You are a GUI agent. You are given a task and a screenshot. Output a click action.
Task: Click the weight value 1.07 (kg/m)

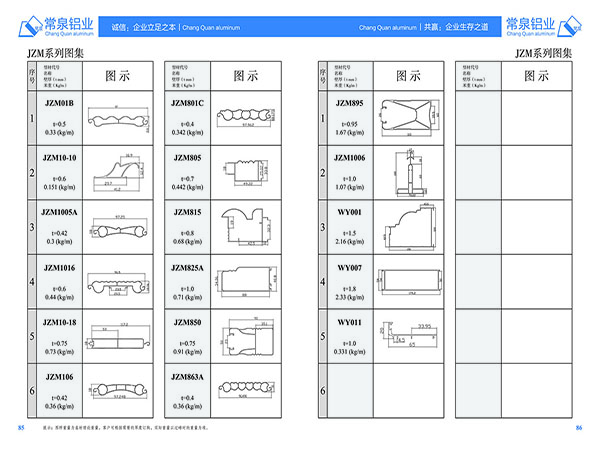pyautogui.click(x=349, y=187)
